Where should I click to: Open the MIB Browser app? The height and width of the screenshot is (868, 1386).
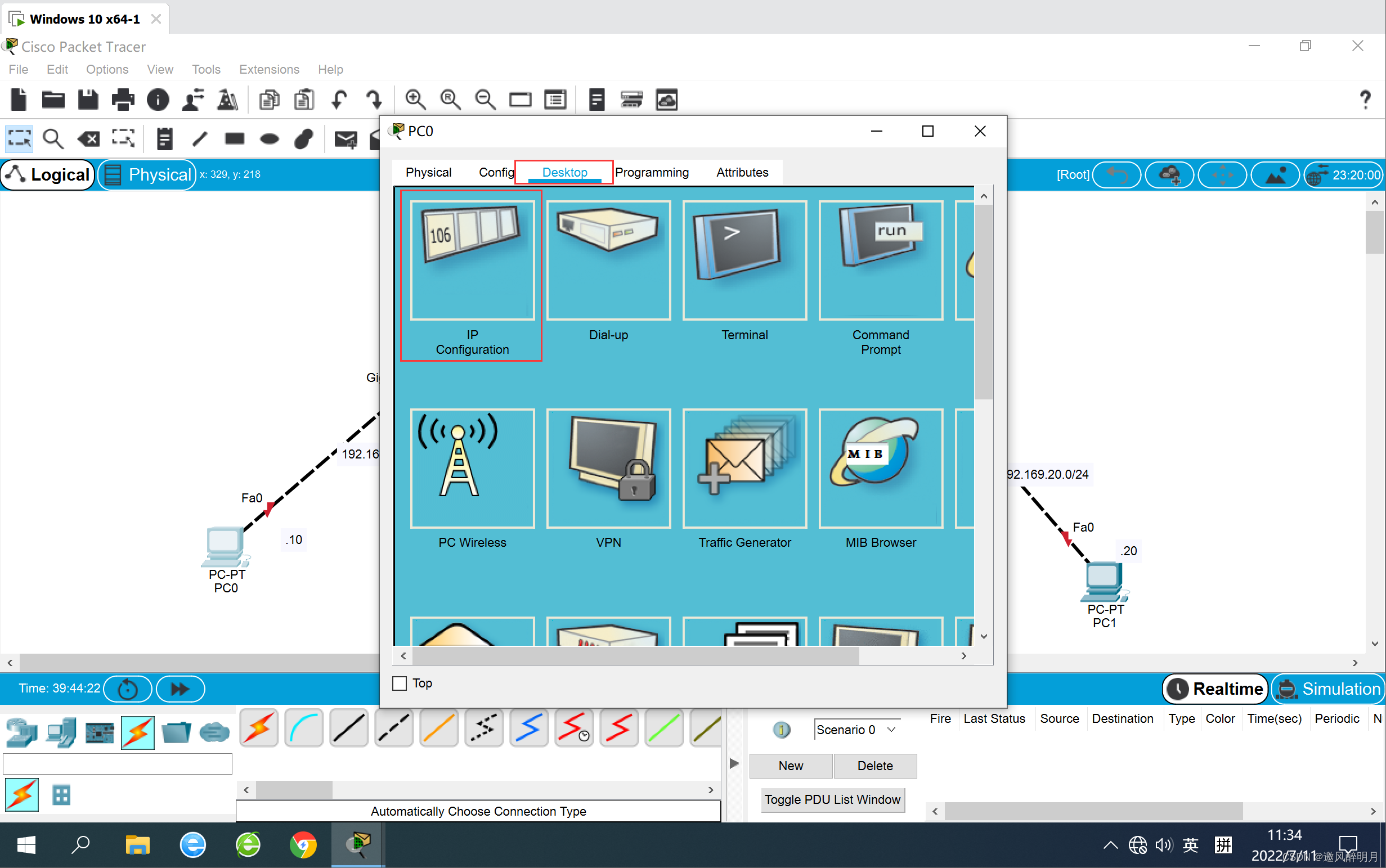(880, 469)
